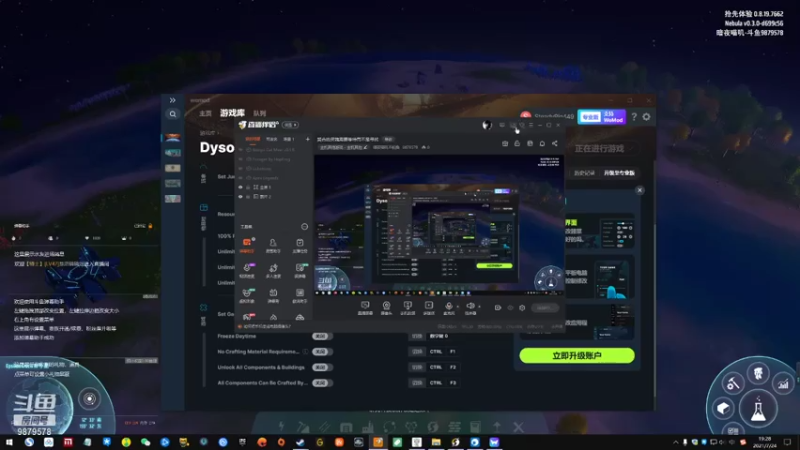Click the game cube icon in wheel
Image resolution: width=800 pixels, height=450 pixels.
point(723,408)
